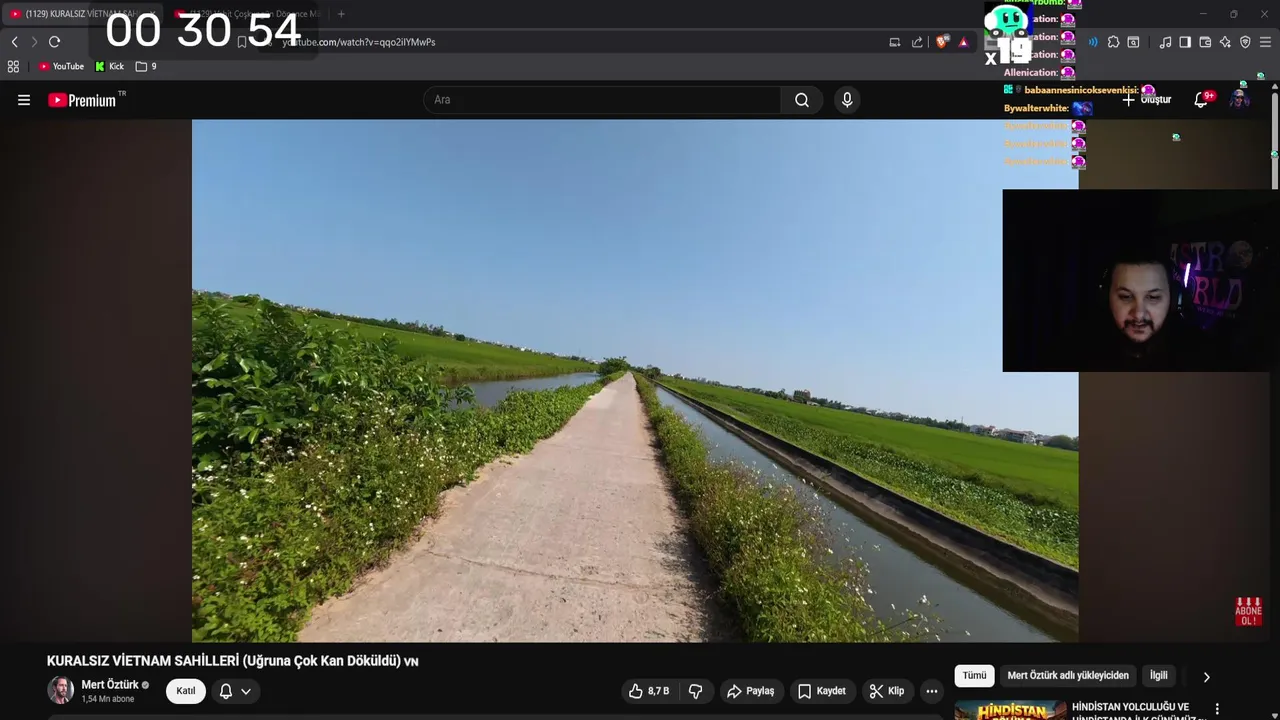Open Mert Öztürk channel avatar

pos(61,690)
